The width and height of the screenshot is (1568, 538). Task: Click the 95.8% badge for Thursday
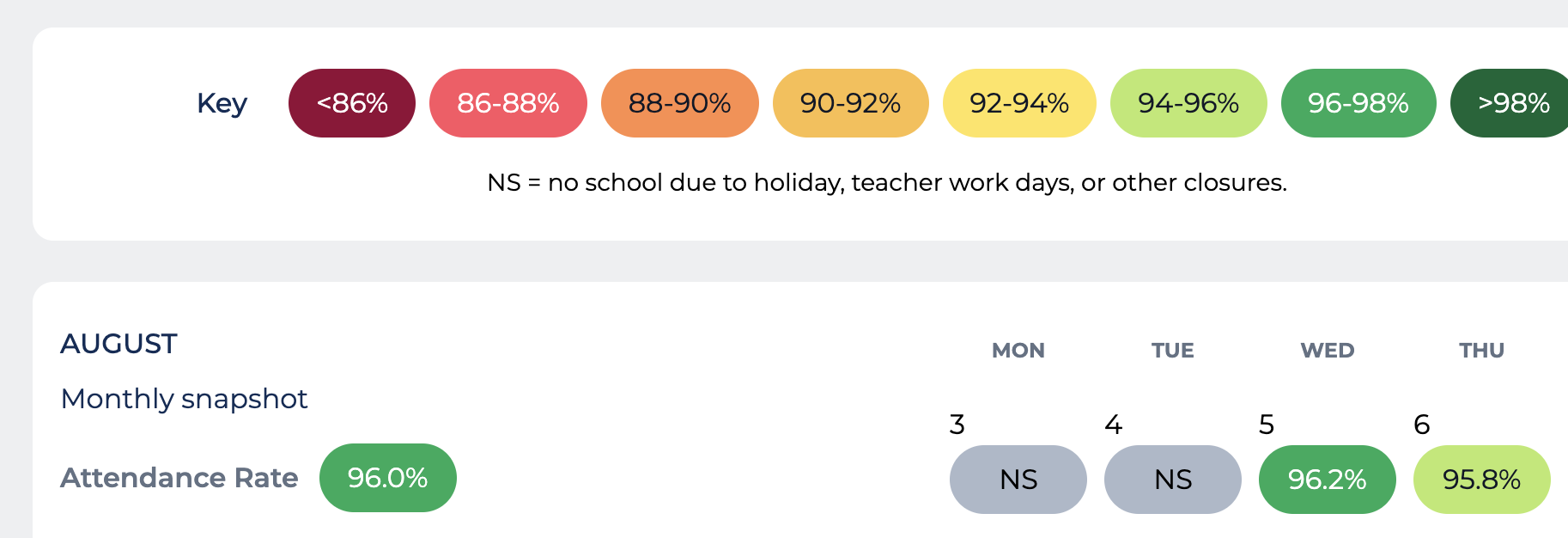click(x=1482, y=480)
